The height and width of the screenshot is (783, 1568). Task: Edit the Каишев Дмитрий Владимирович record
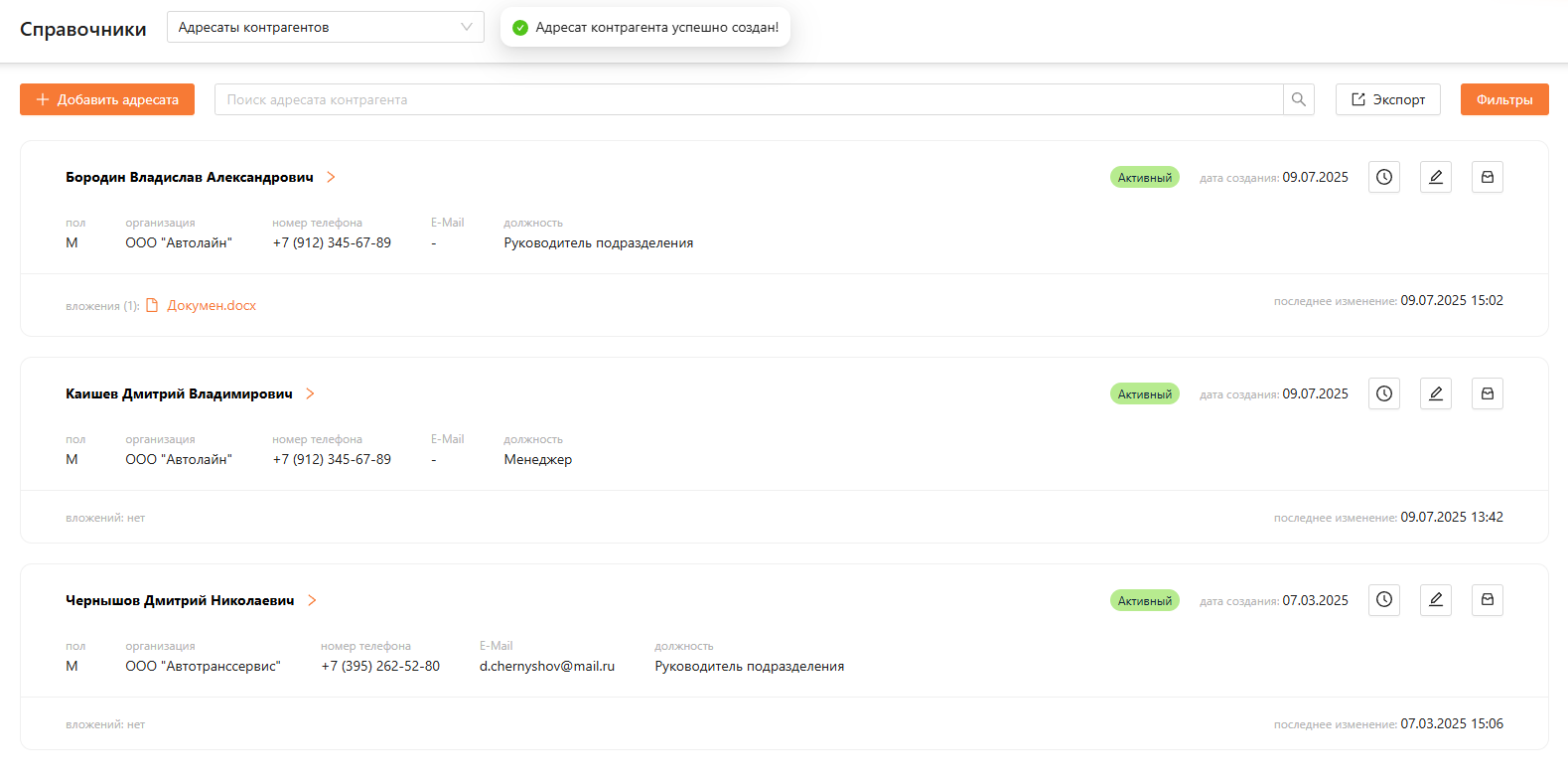point(1435,393)
